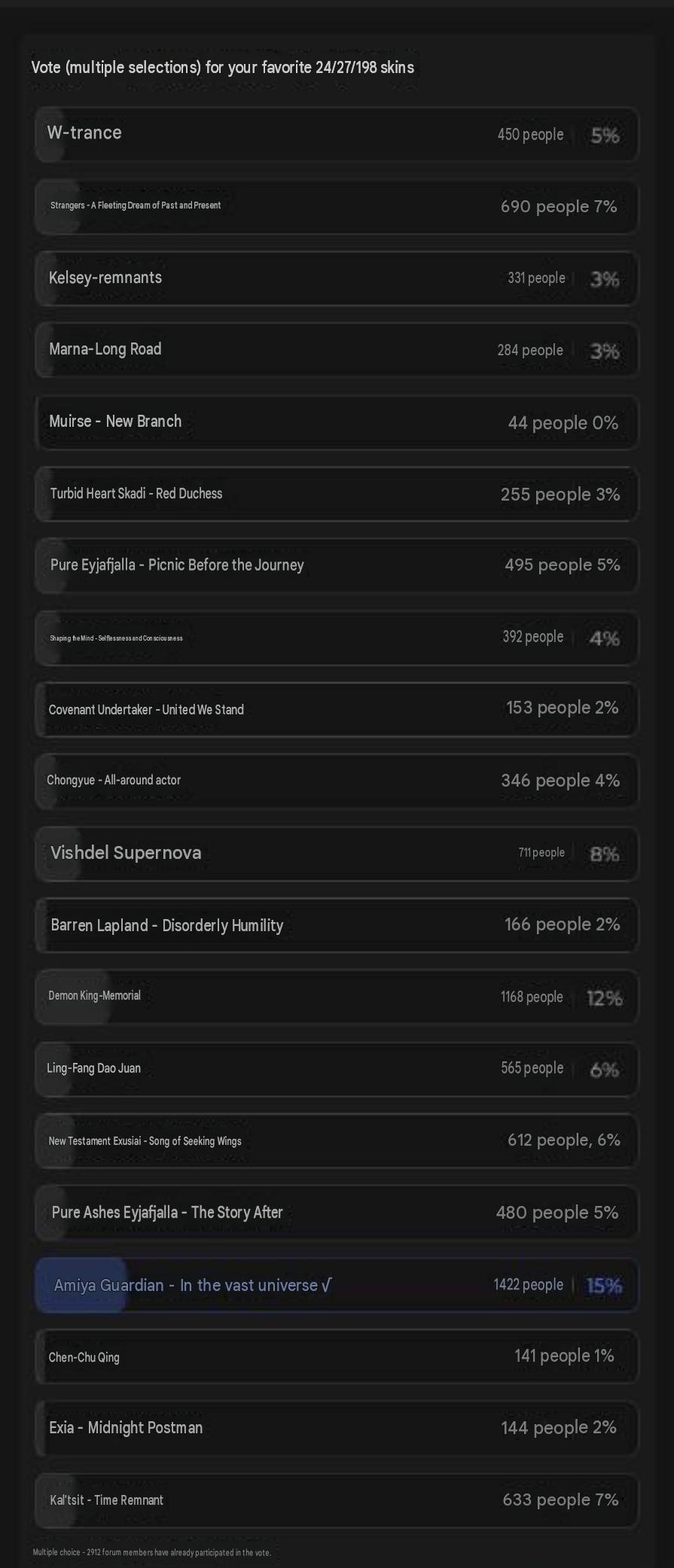This screenshot has height=1568, width=674.
Task: Select Pure Ashes Eyjafjalla - The Story After
Action: coord(337,1213)
